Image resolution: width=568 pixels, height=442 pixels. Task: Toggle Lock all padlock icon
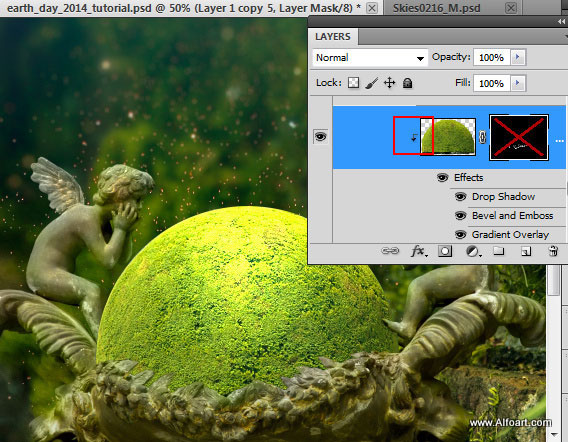(408, 83)
